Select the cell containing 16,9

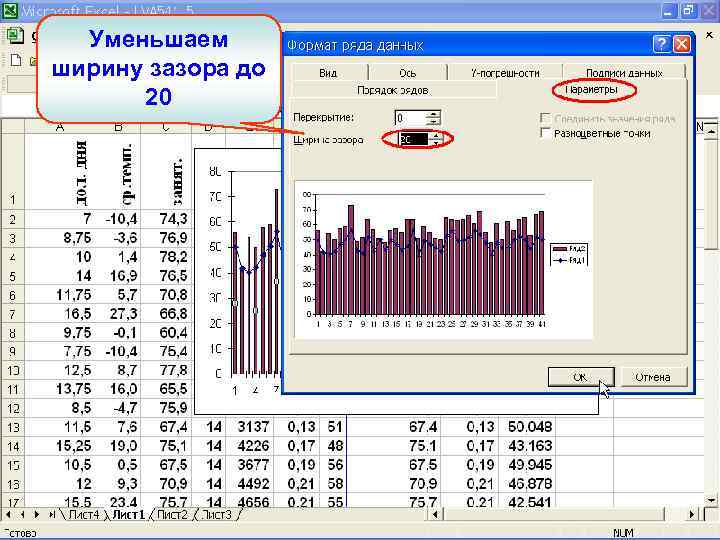click(118, 276)
